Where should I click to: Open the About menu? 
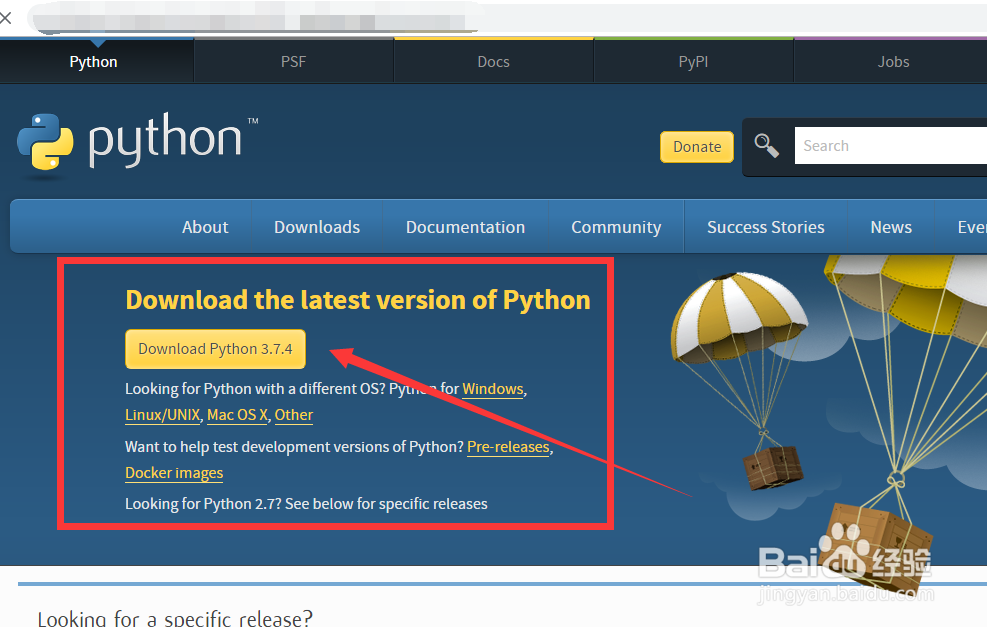(x=205, y=227)
